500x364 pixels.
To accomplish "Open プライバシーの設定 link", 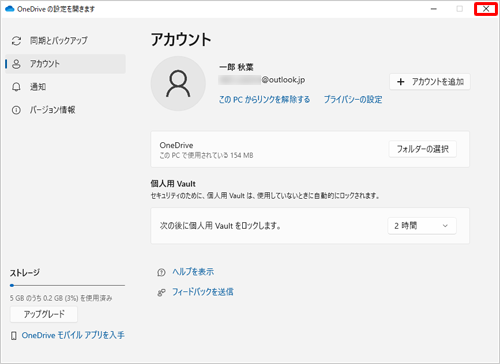I will click(353, 99).
